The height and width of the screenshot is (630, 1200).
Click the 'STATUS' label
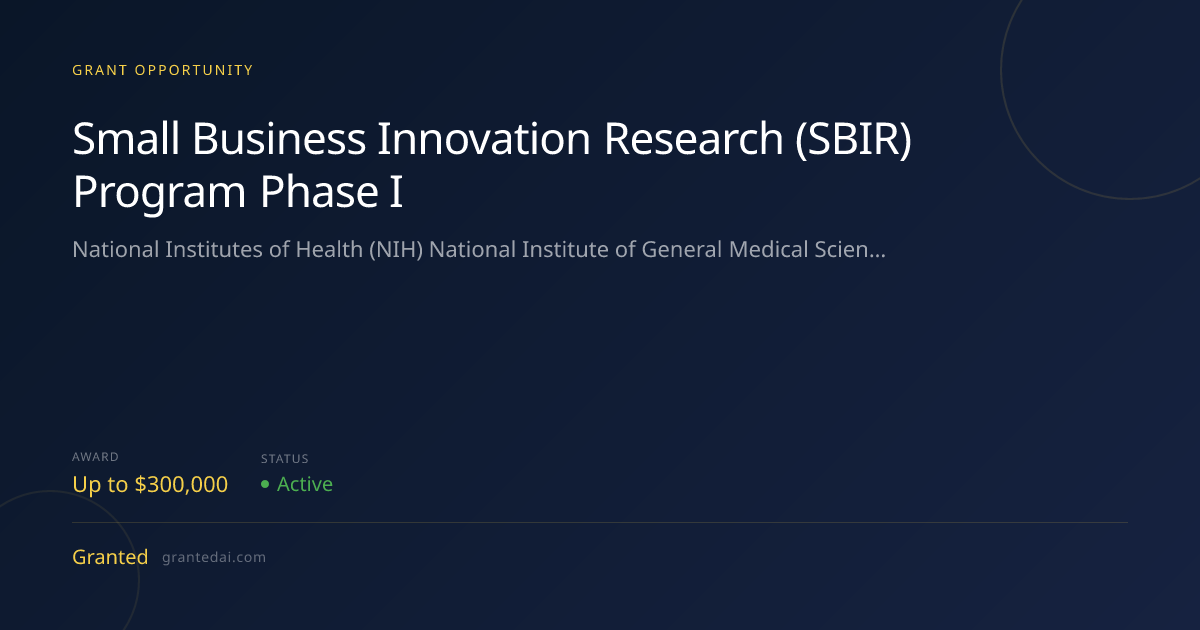tap(283, 459)
